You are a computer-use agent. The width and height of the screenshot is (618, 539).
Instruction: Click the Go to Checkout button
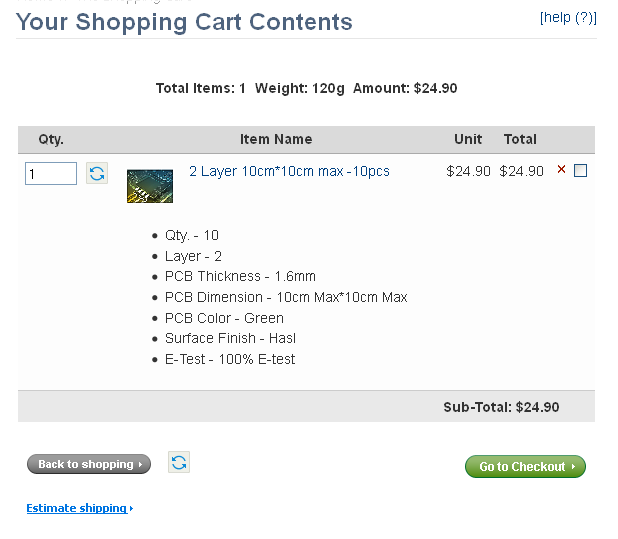click(525, 467)
